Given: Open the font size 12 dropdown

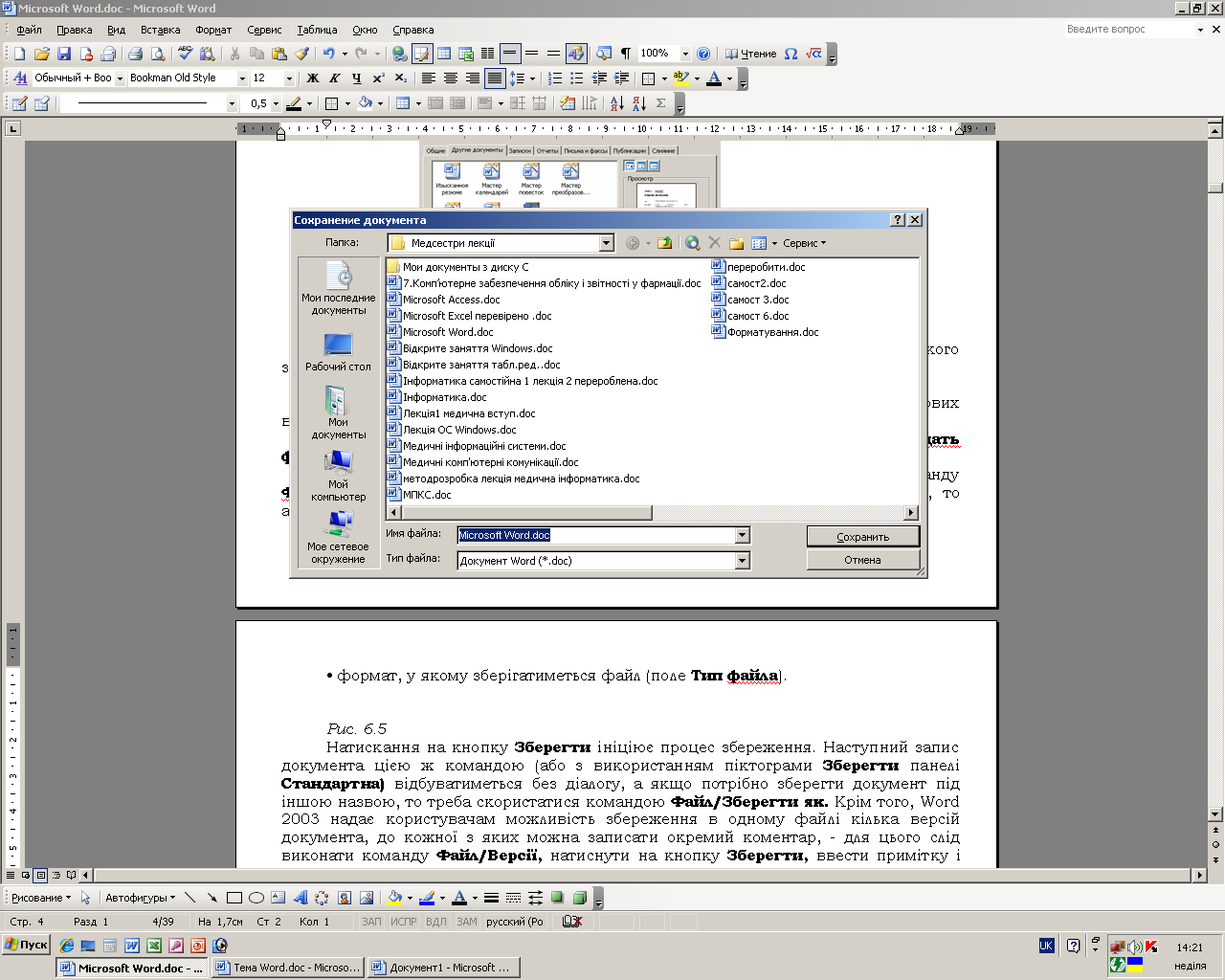Looking at the screenshot, I should click(x=289, y=78).
